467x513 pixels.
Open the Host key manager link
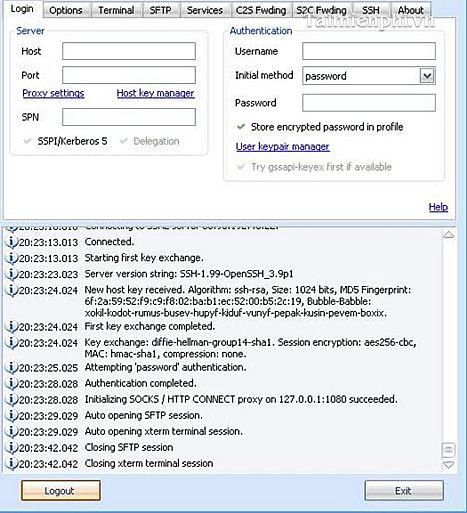click(x=155, y=93)
